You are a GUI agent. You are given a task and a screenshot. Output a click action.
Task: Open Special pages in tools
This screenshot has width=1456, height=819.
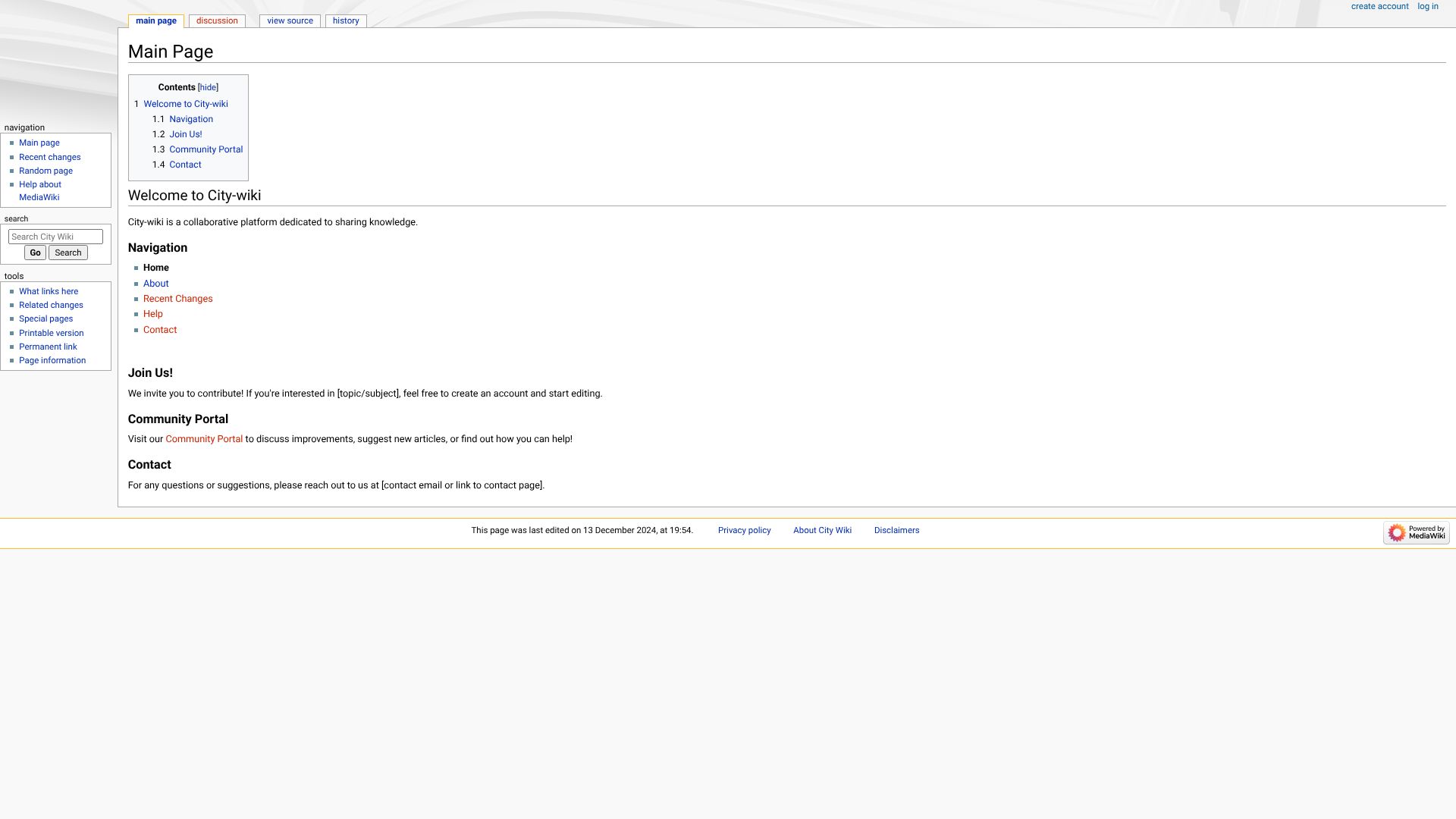46,318
